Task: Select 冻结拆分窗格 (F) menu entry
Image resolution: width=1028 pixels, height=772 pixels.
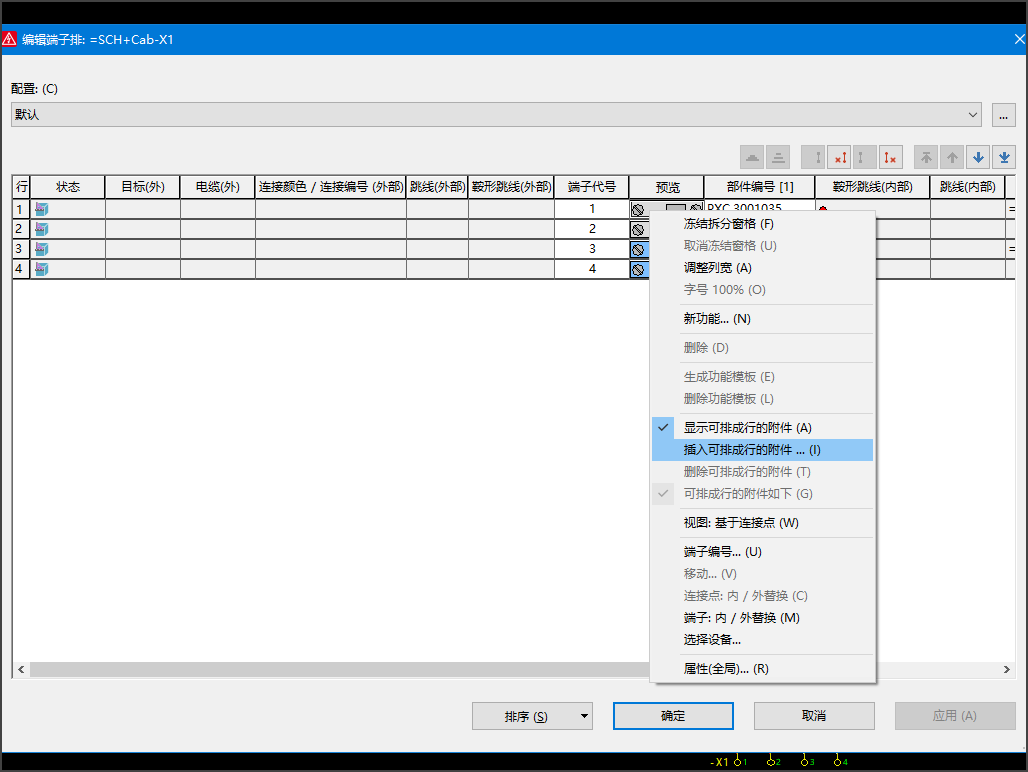Action: click(x=762, y=223)
